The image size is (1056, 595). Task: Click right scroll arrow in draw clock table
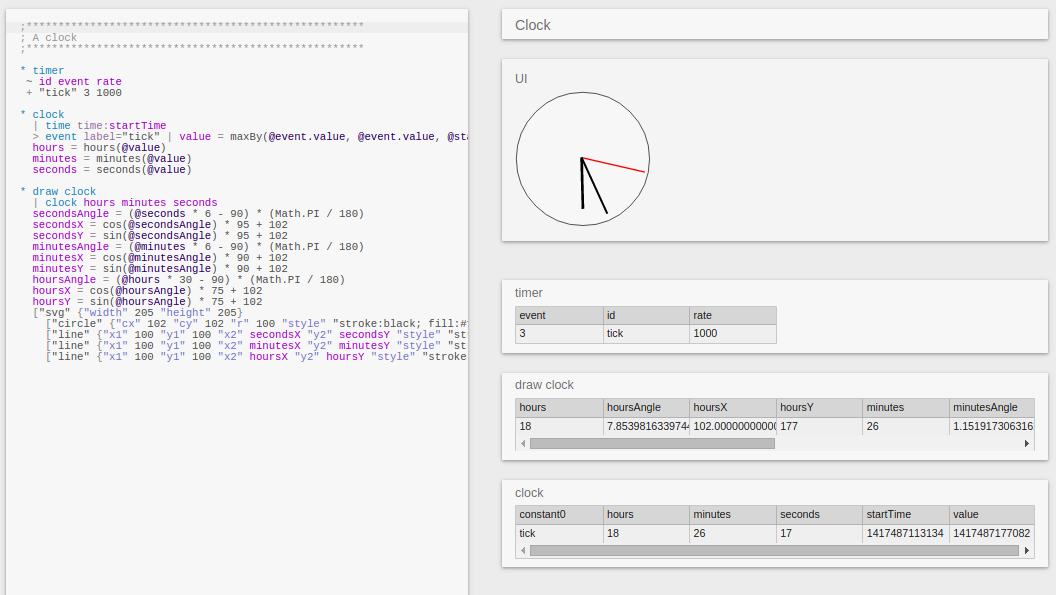[x=1027, y=443]
